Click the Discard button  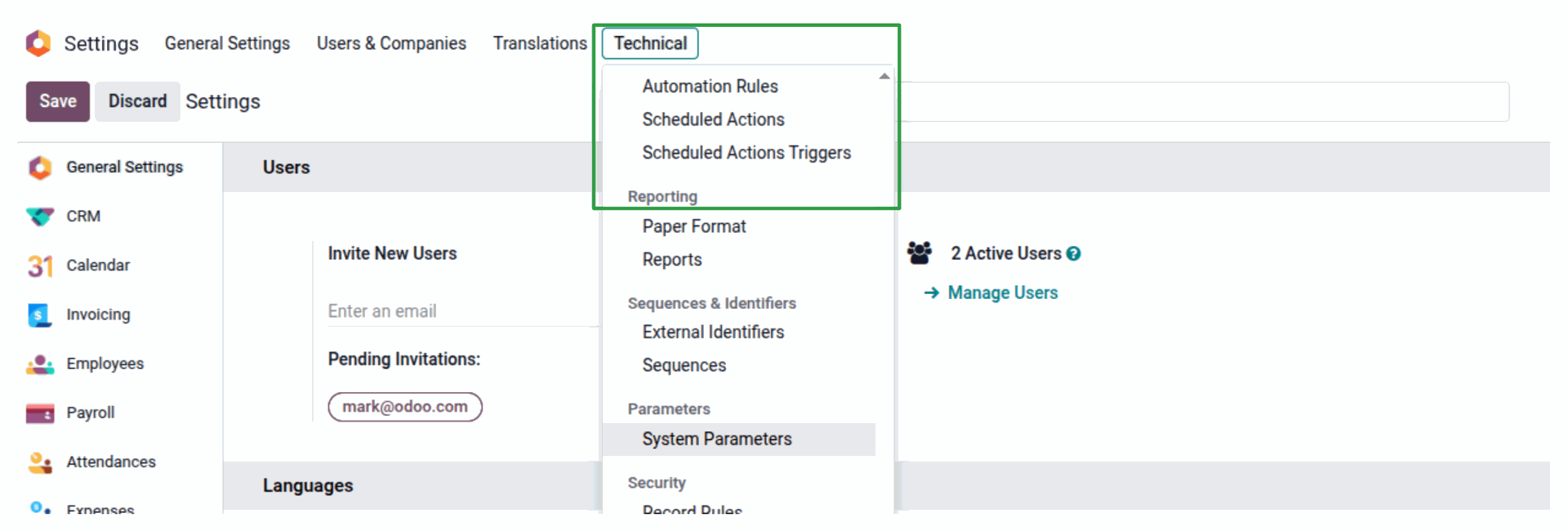137,101
